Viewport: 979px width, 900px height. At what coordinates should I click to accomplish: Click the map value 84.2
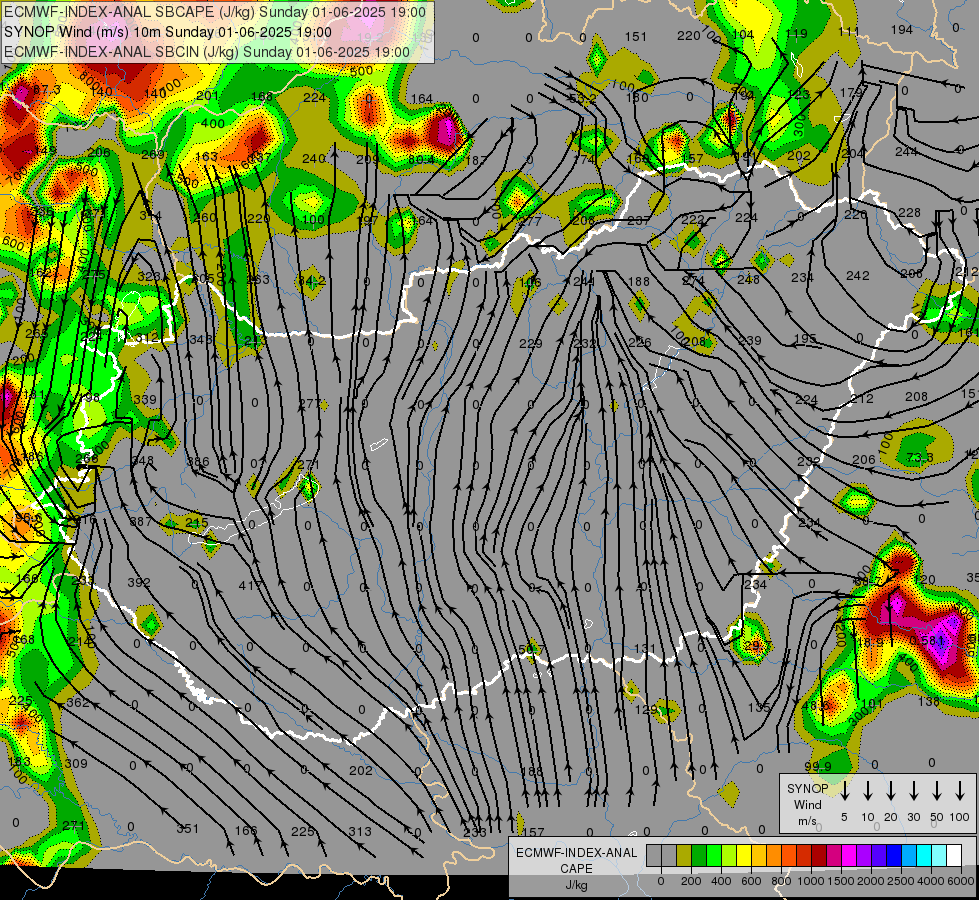tap(312, 280)
